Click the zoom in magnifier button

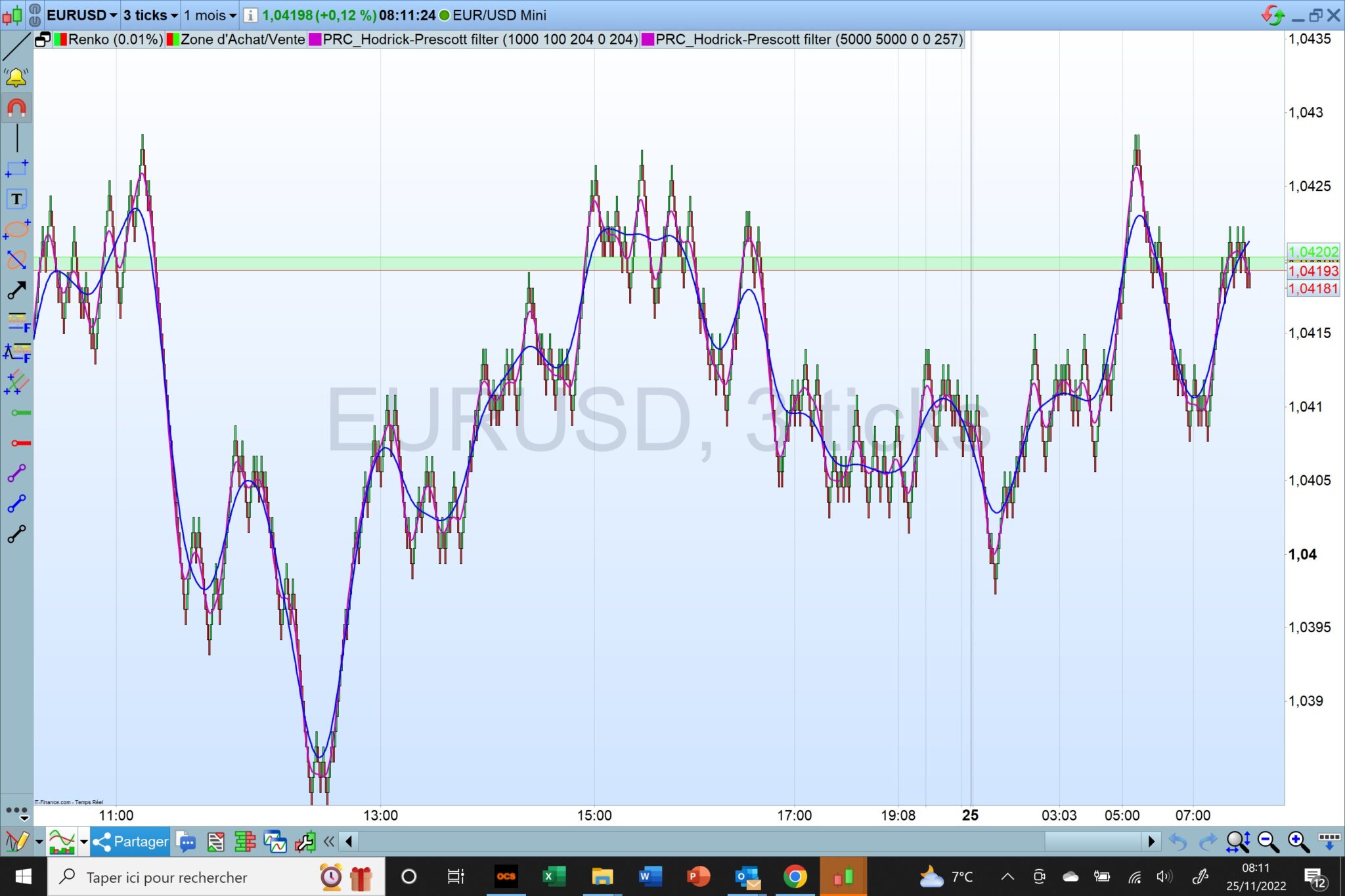coord(1298,842)
